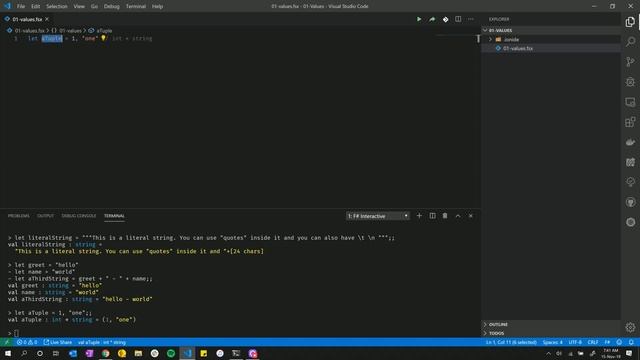
Task: Maximize the panel with up chevron
Action: [458, 216]
